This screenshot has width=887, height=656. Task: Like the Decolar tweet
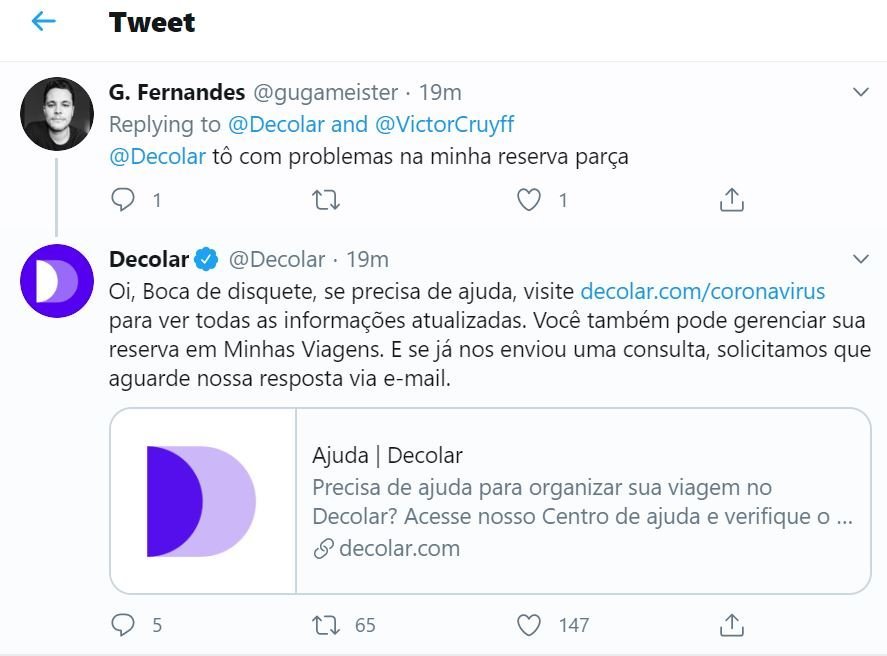(x=529, y=625)
